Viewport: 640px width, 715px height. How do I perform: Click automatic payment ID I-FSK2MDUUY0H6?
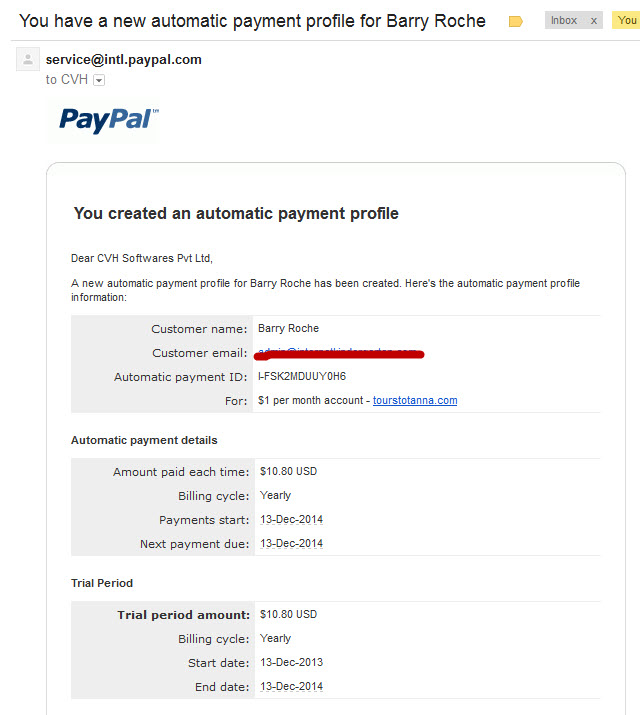pos(302,376)
